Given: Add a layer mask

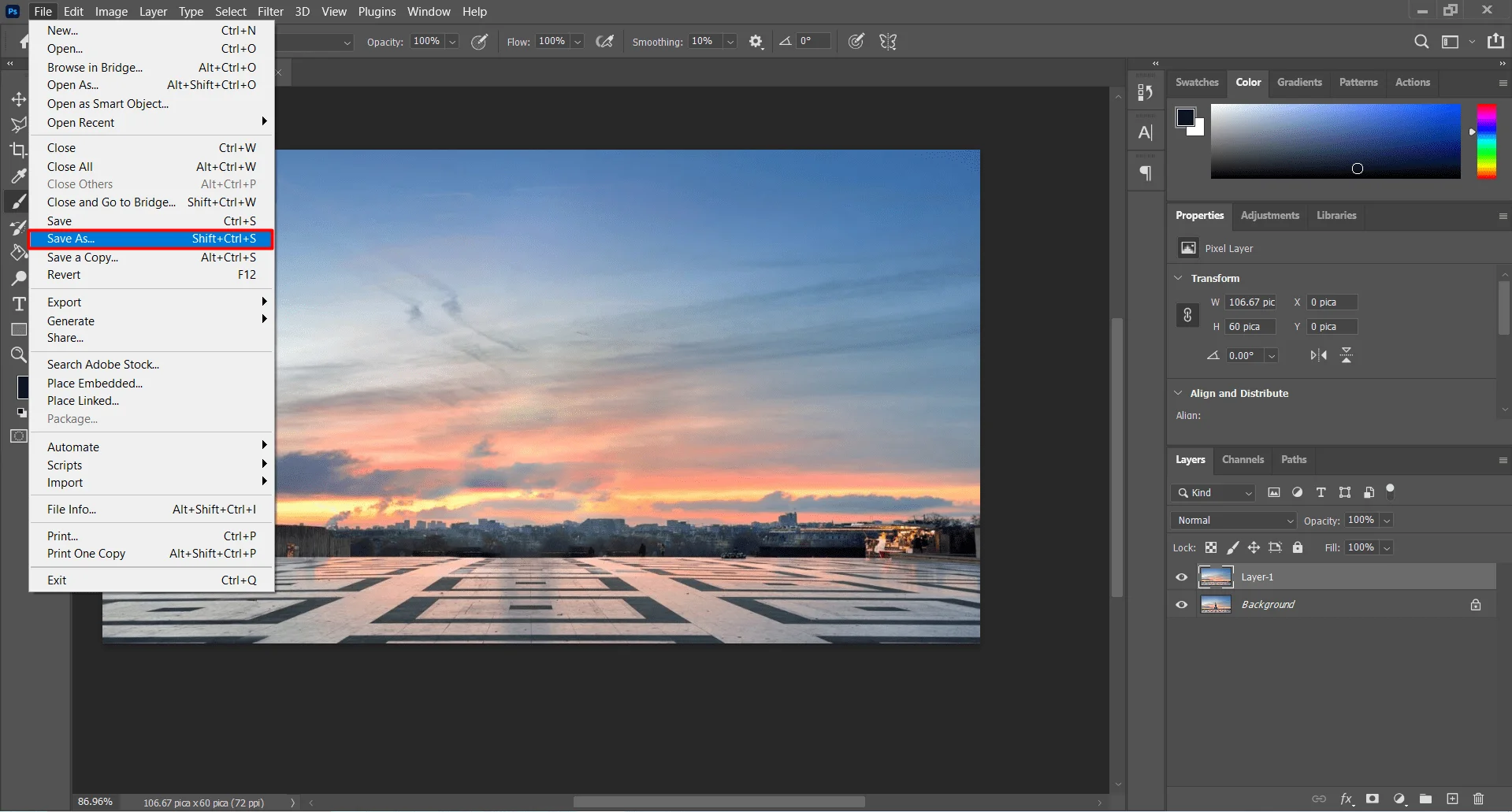Looking at the screenshot, I should click(1373, 799).
